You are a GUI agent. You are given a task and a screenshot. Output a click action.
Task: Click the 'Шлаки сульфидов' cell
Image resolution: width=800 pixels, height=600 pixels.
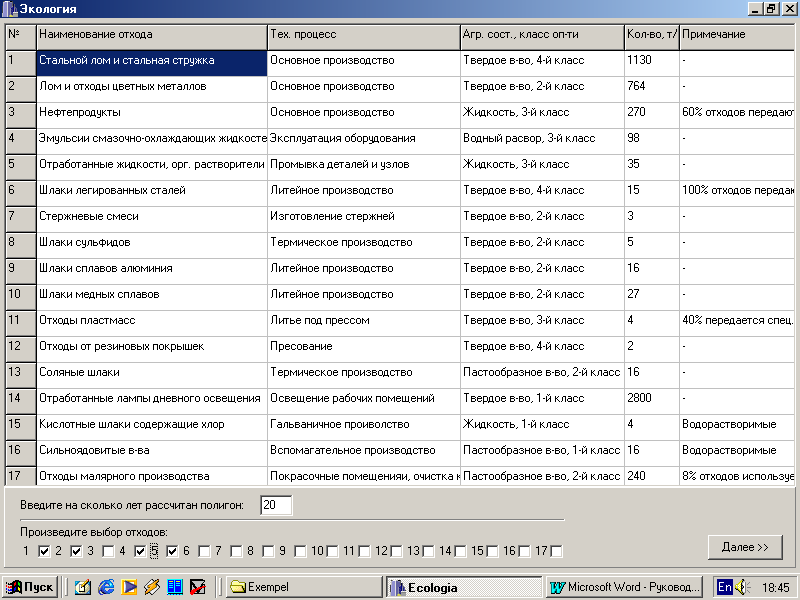pyautogui.click(x=152, y=245)
